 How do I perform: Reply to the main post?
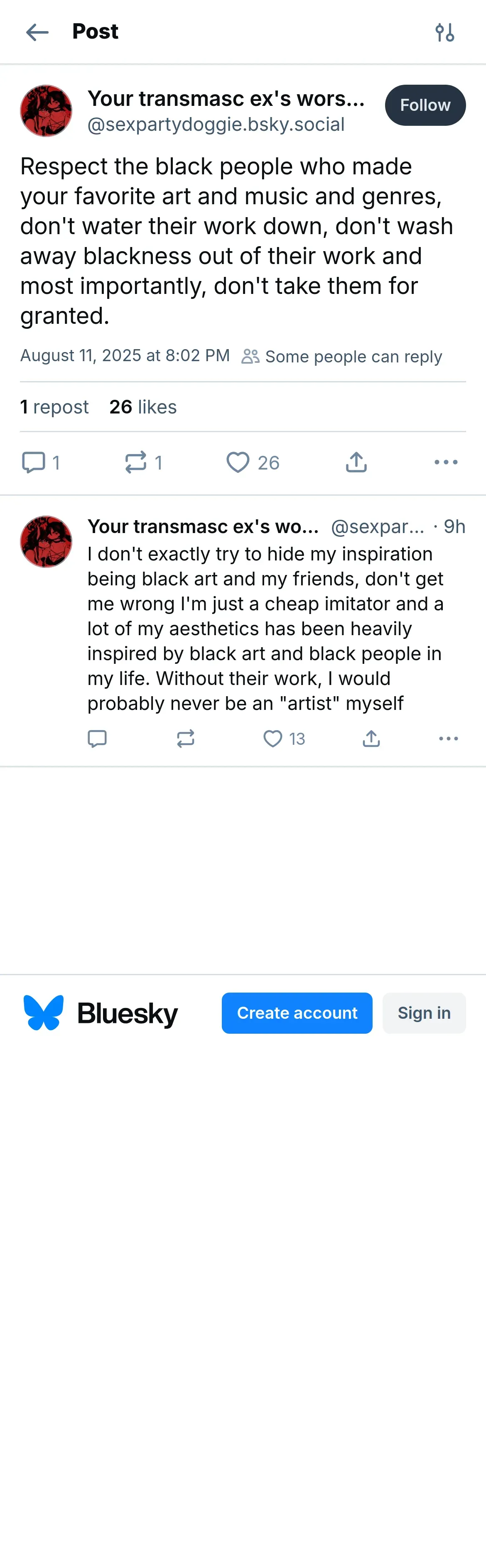34,462
